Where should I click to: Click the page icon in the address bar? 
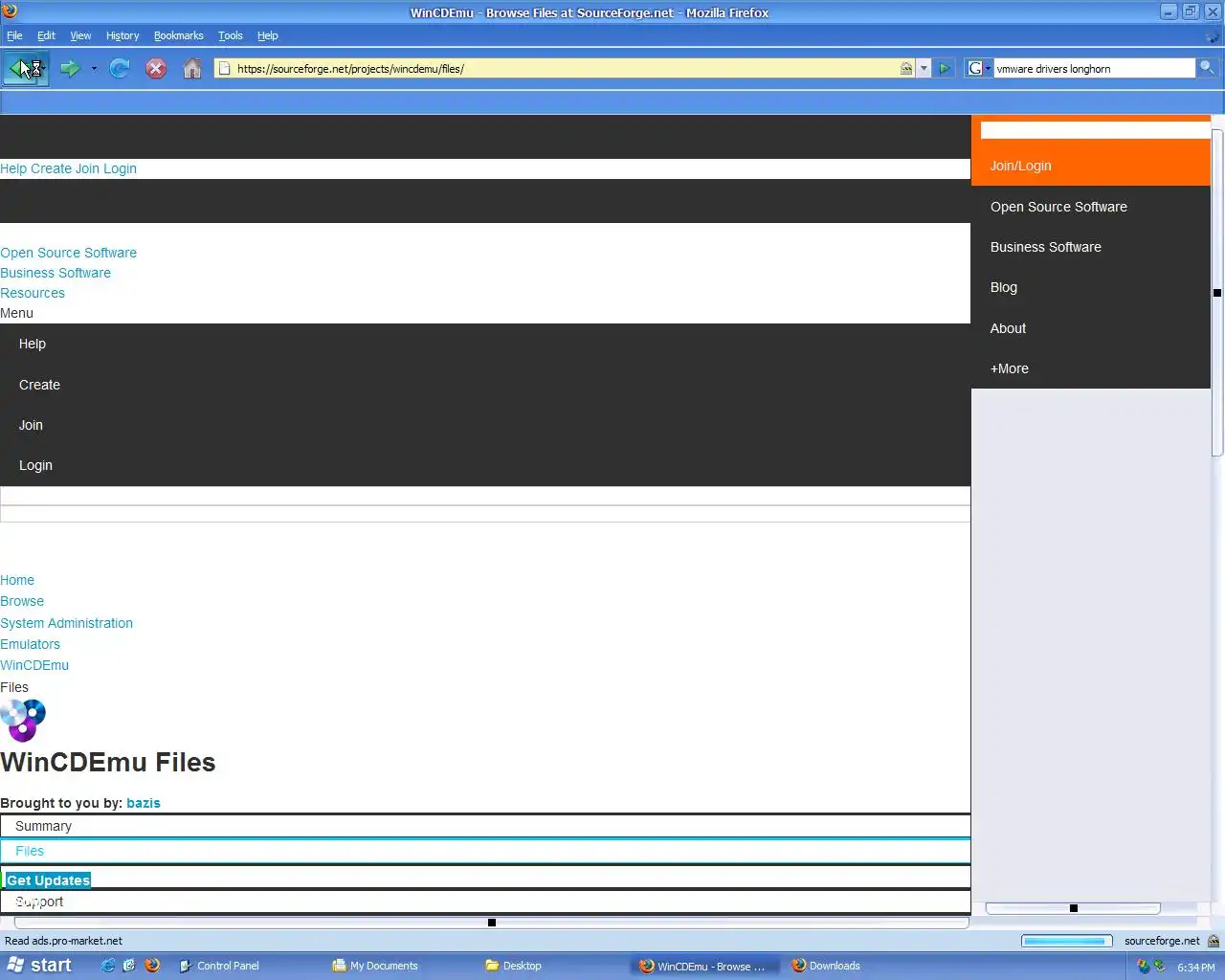point(224,68)
